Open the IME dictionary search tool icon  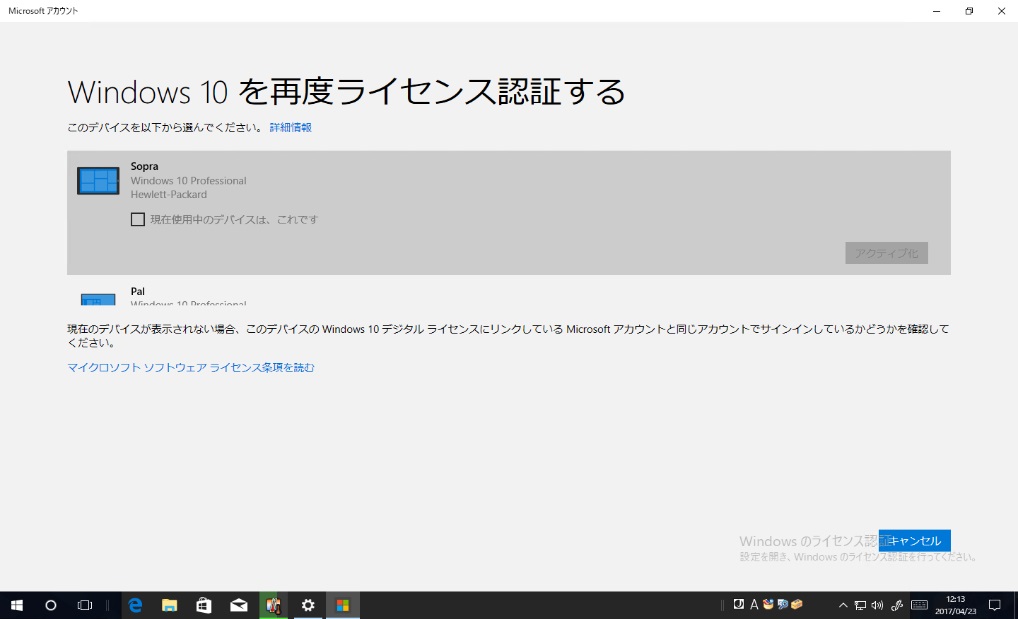point(782,604)
